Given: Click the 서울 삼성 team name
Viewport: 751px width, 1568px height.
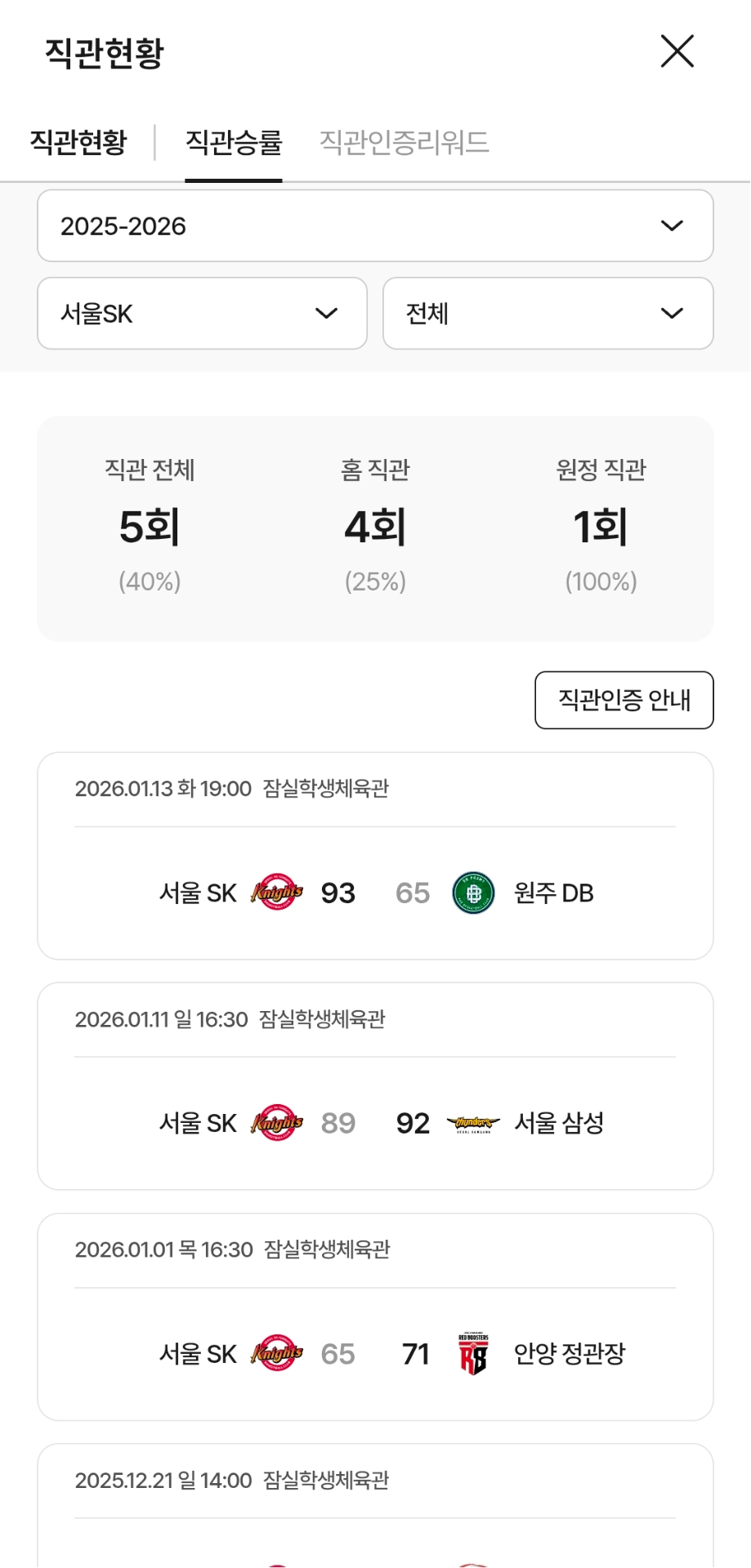Looking at the screenshot, I should [x=559, y=1124].
